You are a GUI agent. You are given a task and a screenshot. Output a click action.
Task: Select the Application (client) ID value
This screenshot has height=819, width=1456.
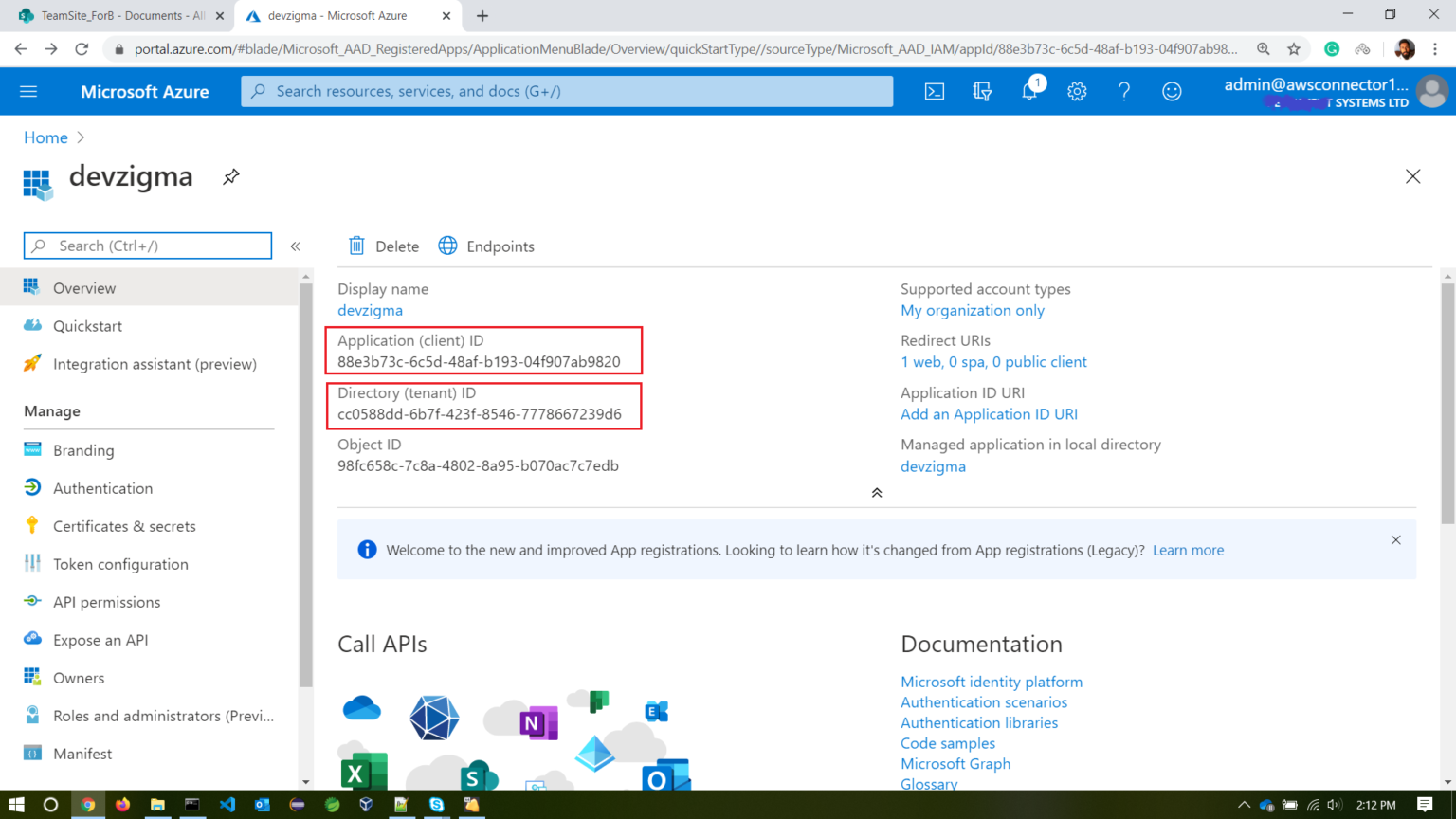point(479,361)
